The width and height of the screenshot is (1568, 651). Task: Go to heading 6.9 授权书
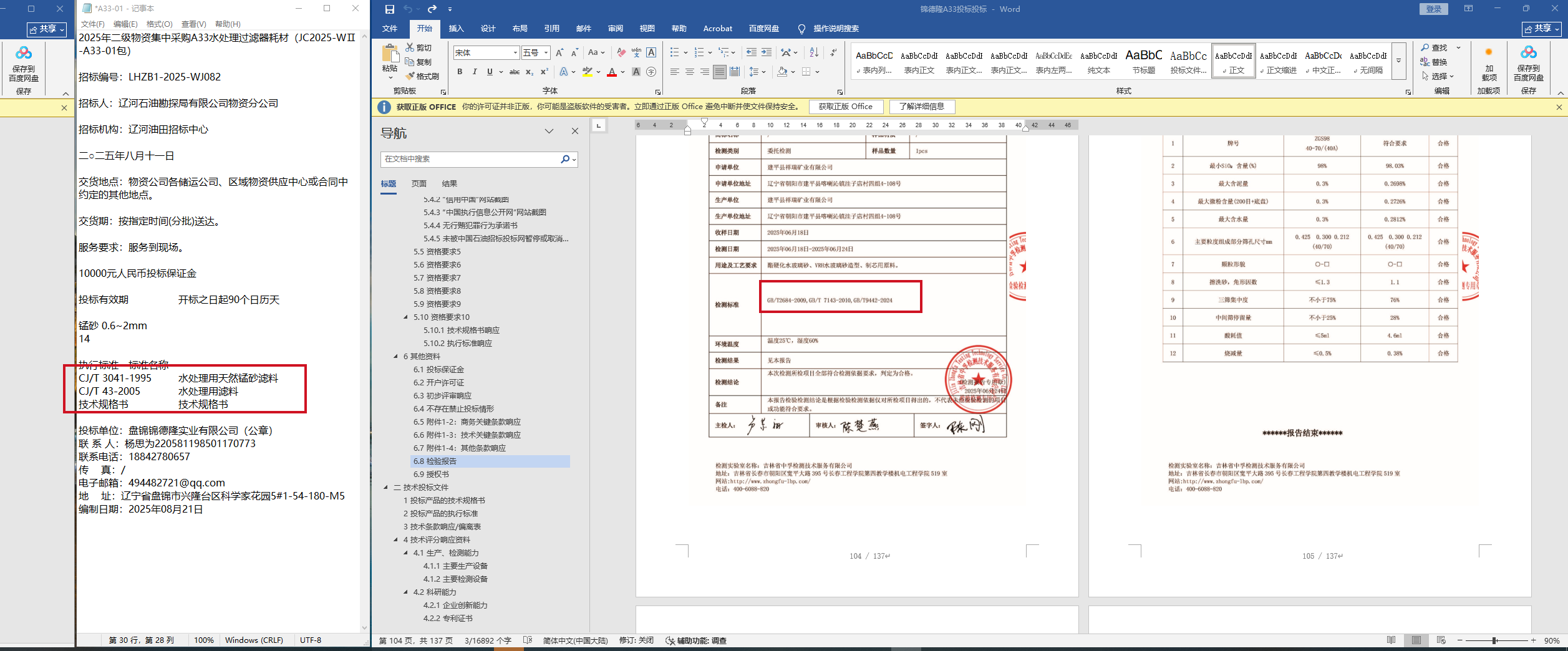click(x=431, y=475)
